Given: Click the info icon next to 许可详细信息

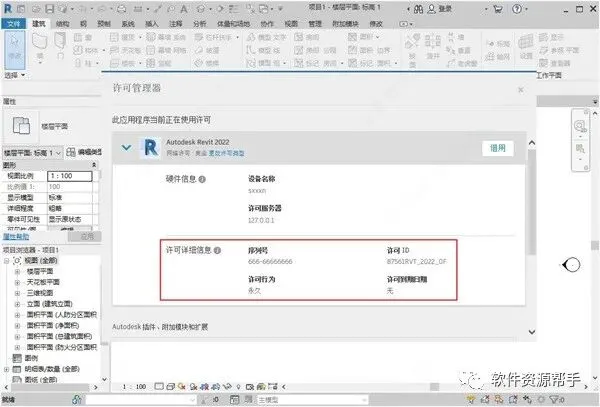Looking at the screenshot, I should 217,251.
